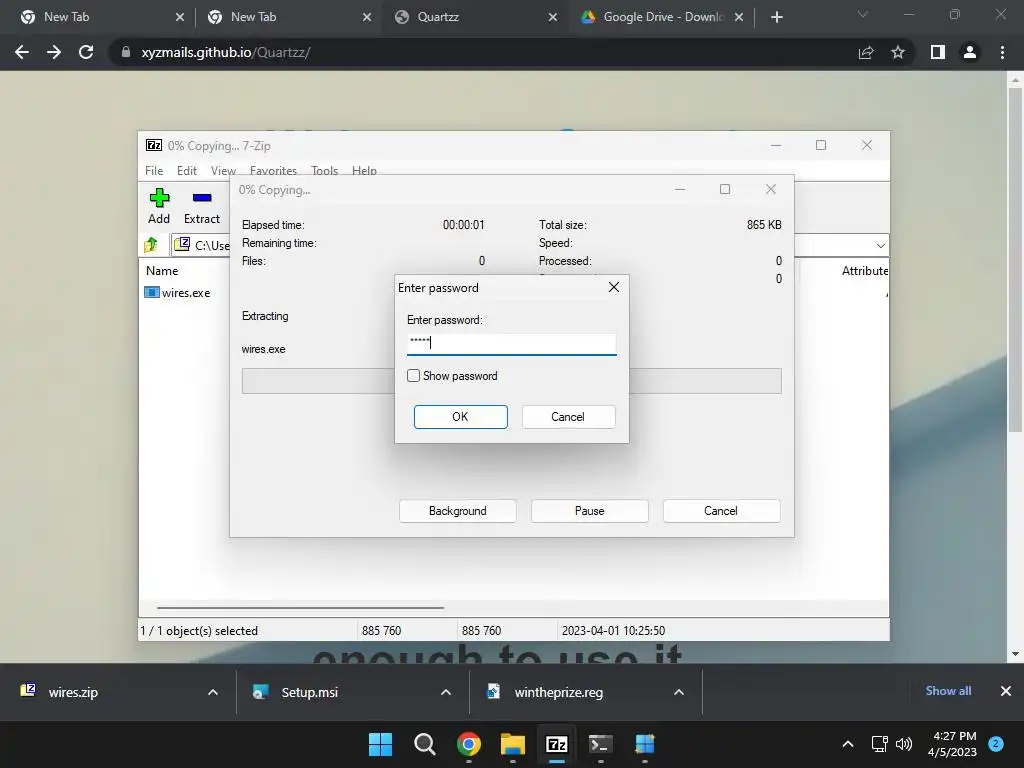The height and width of the screenshot is (768, 1024).
Task: Click the browser back arrow
Action: pos(22,52)
